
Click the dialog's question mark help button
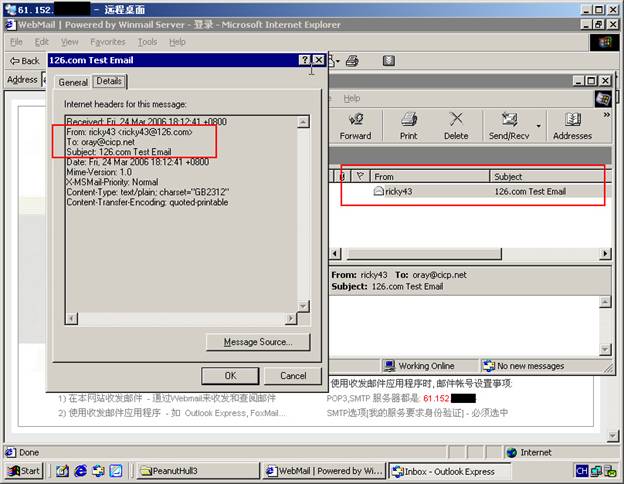304,60
